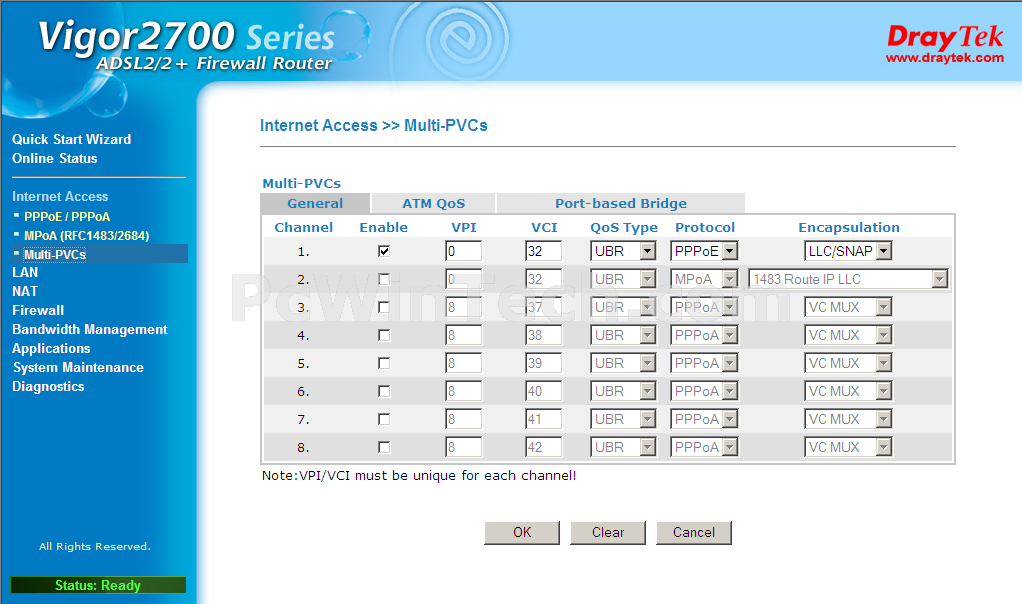Click channel 8 VCI field showing 42

pyautogui.click(x=544, y=447)
